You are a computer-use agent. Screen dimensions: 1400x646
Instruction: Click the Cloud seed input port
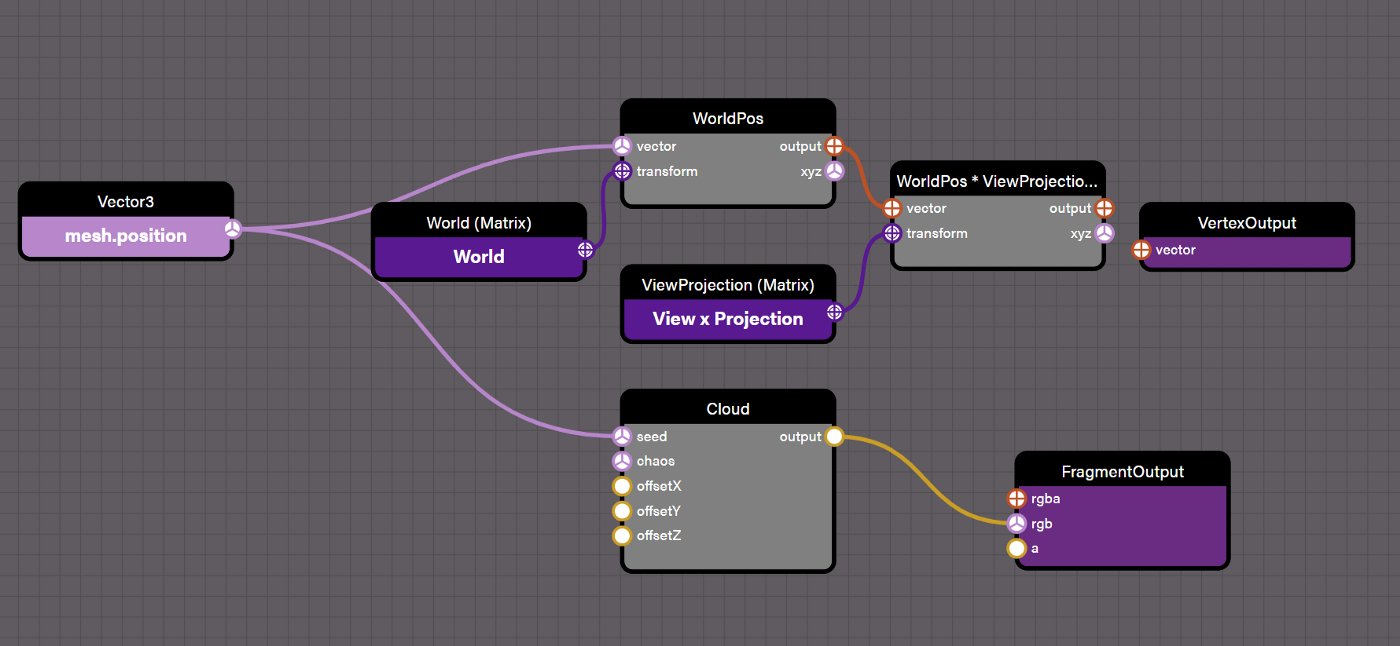[621, 436]
